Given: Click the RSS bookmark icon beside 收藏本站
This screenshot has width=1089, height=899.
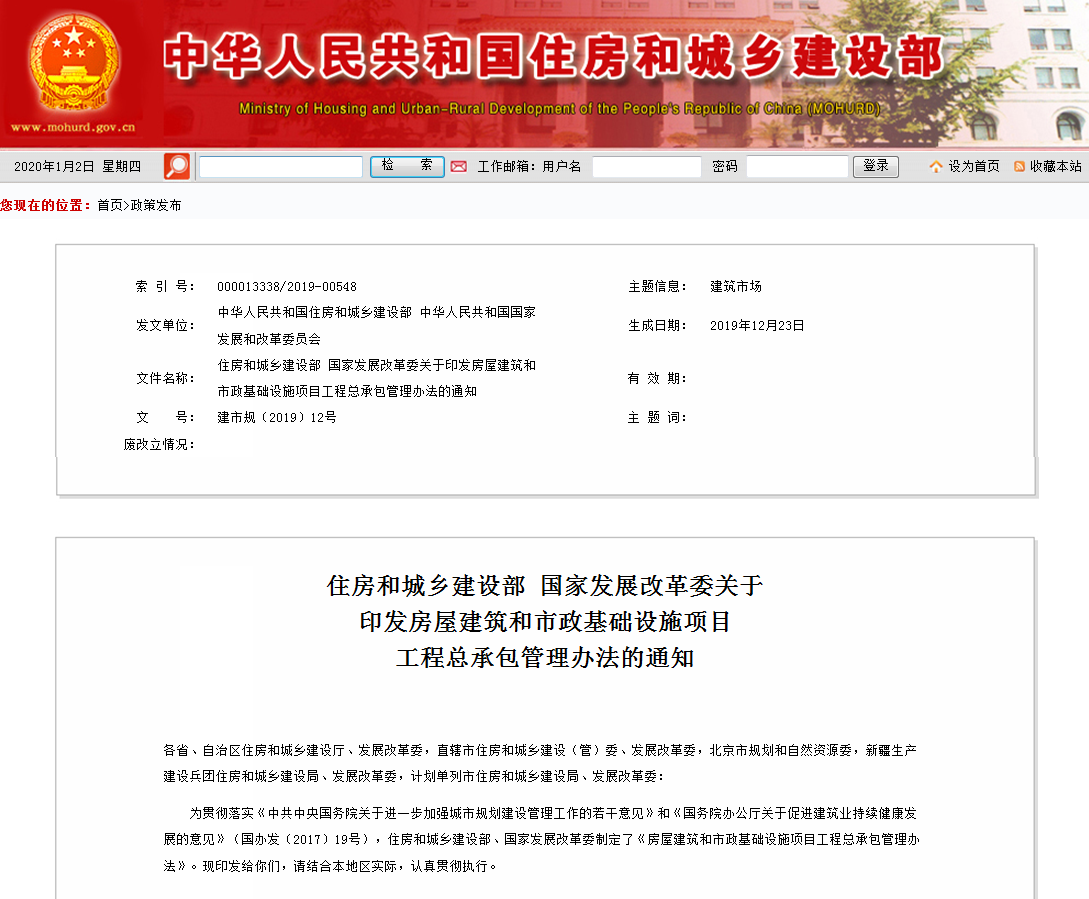Looking at the screenshot, I should (x=1020, y=167).
